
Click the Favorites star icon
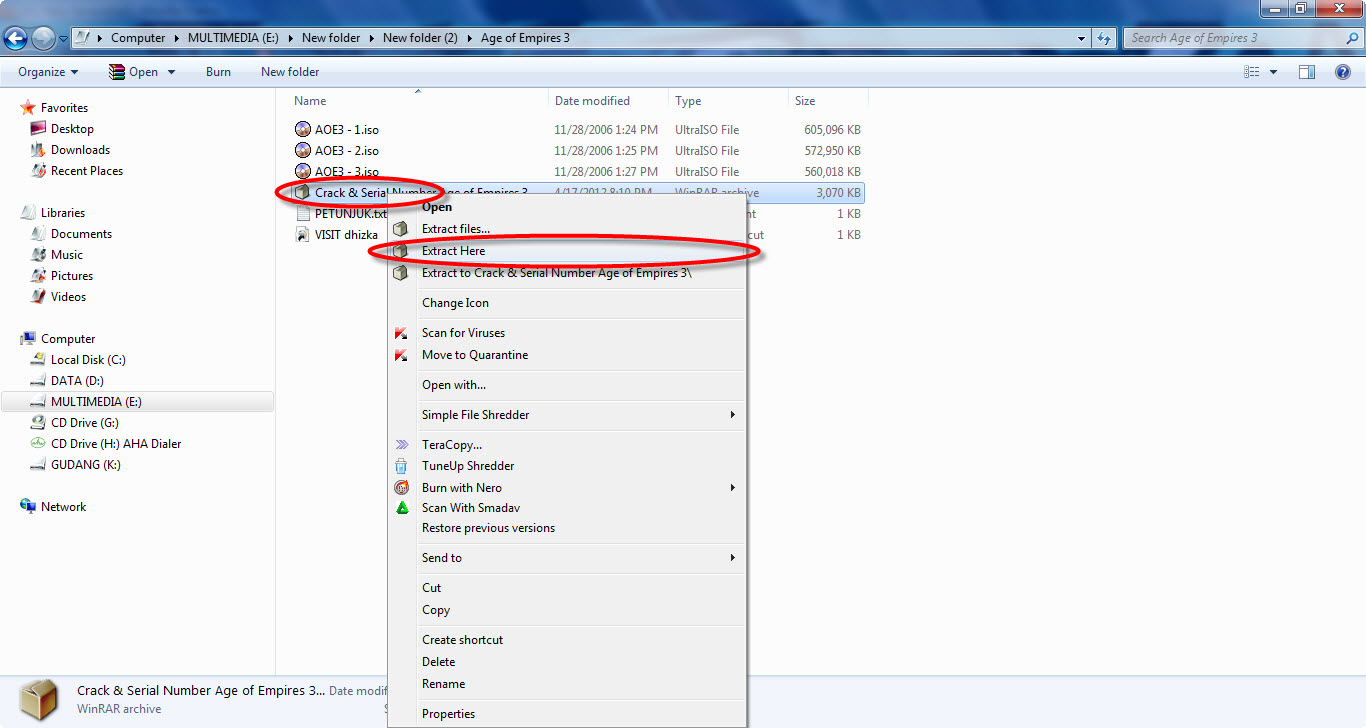pos(28,107)
